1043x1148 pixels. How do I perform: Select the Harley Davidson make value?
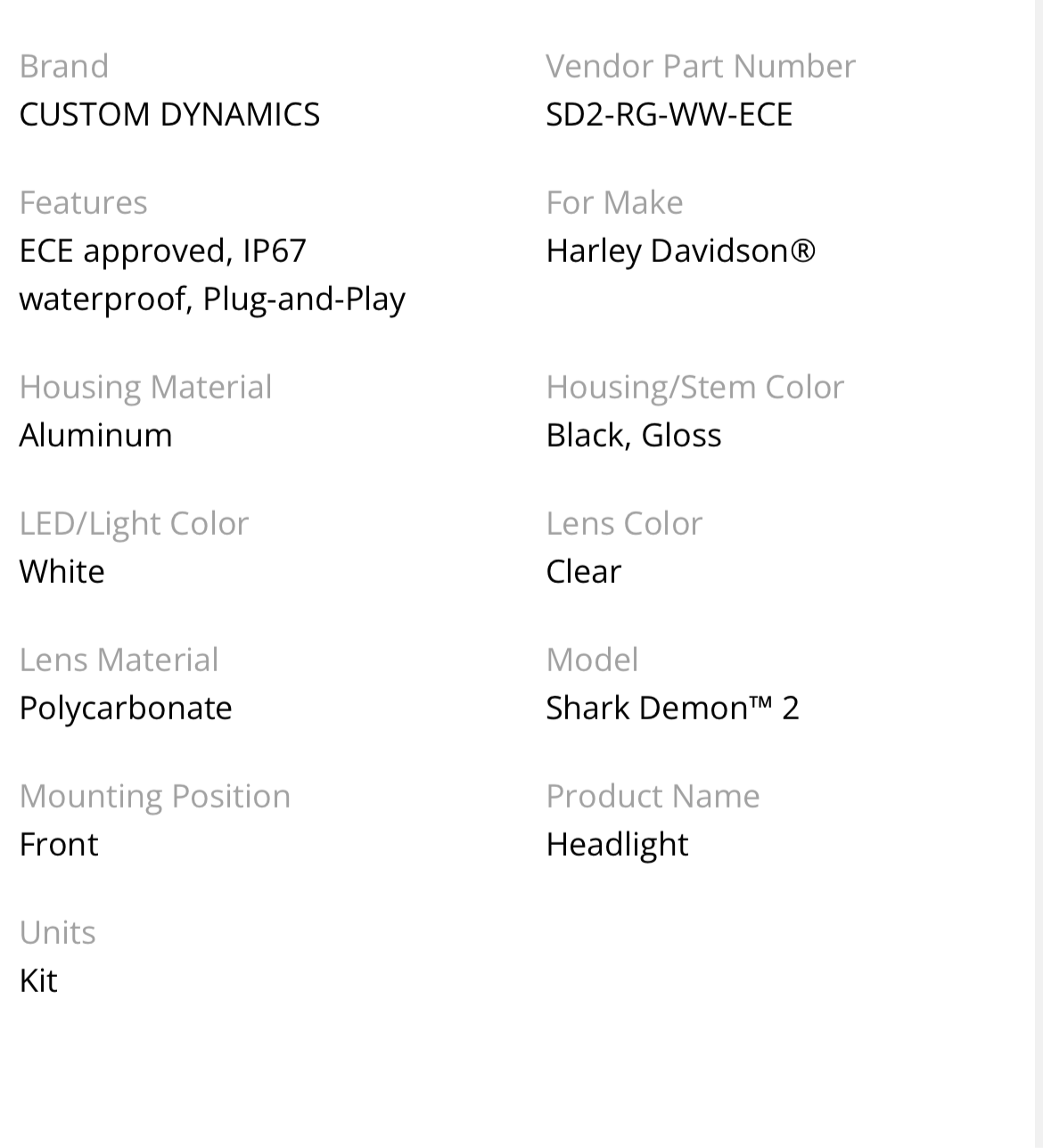(680, 250)
